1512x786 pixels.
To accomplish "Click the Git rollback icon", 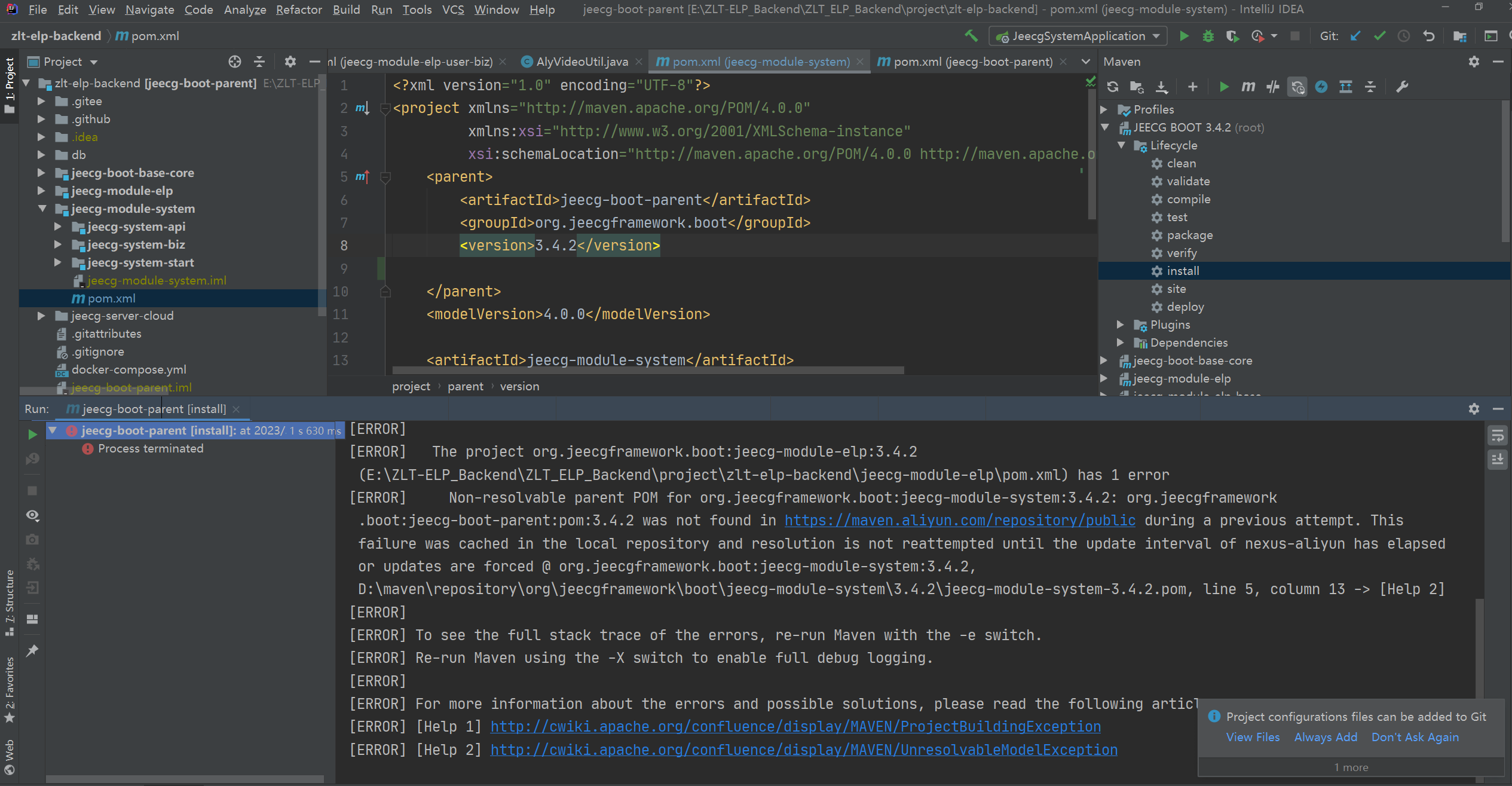I will (x=1428, y=36).
